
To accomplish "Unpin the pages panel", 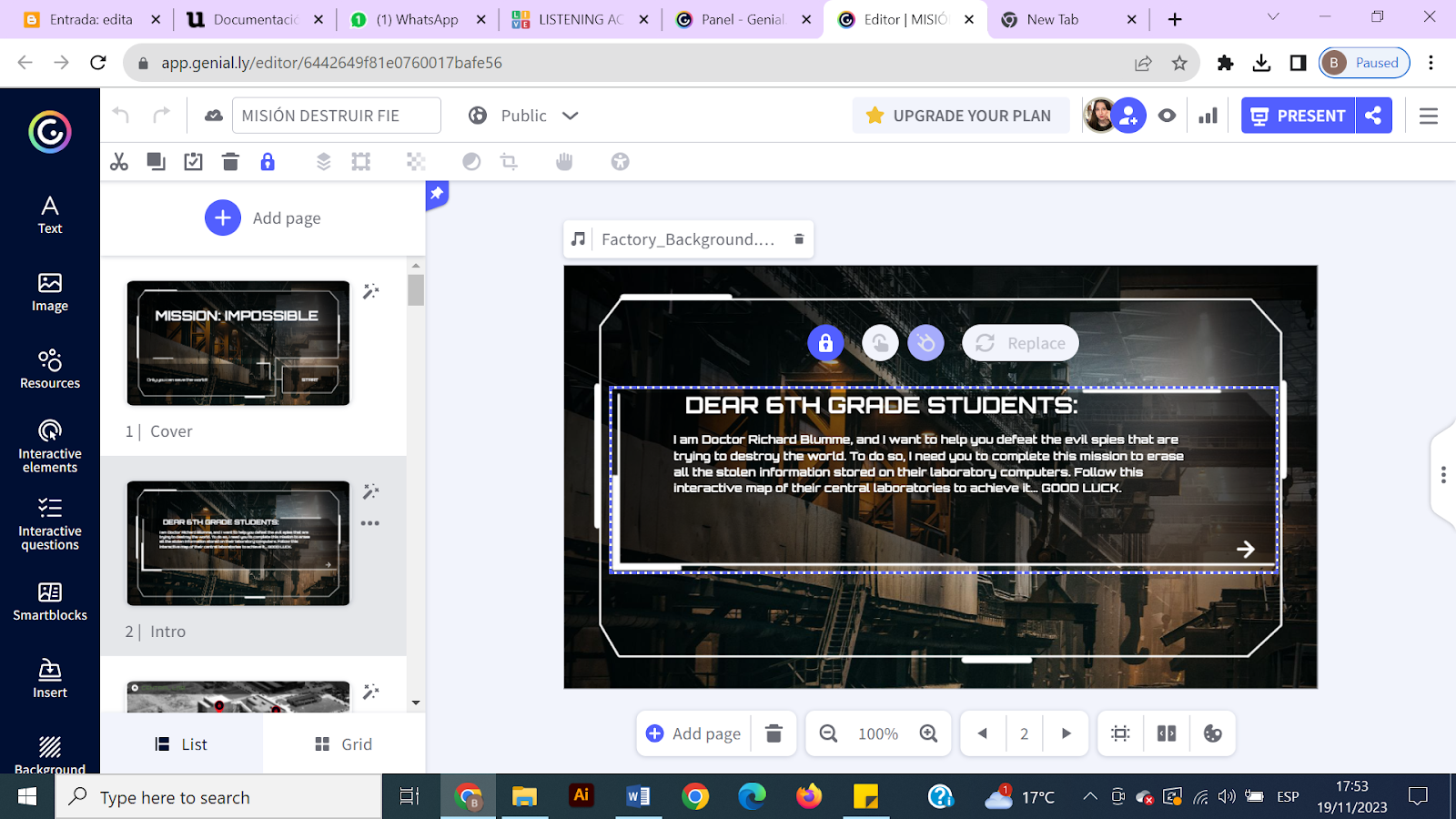I will point(437,194).
